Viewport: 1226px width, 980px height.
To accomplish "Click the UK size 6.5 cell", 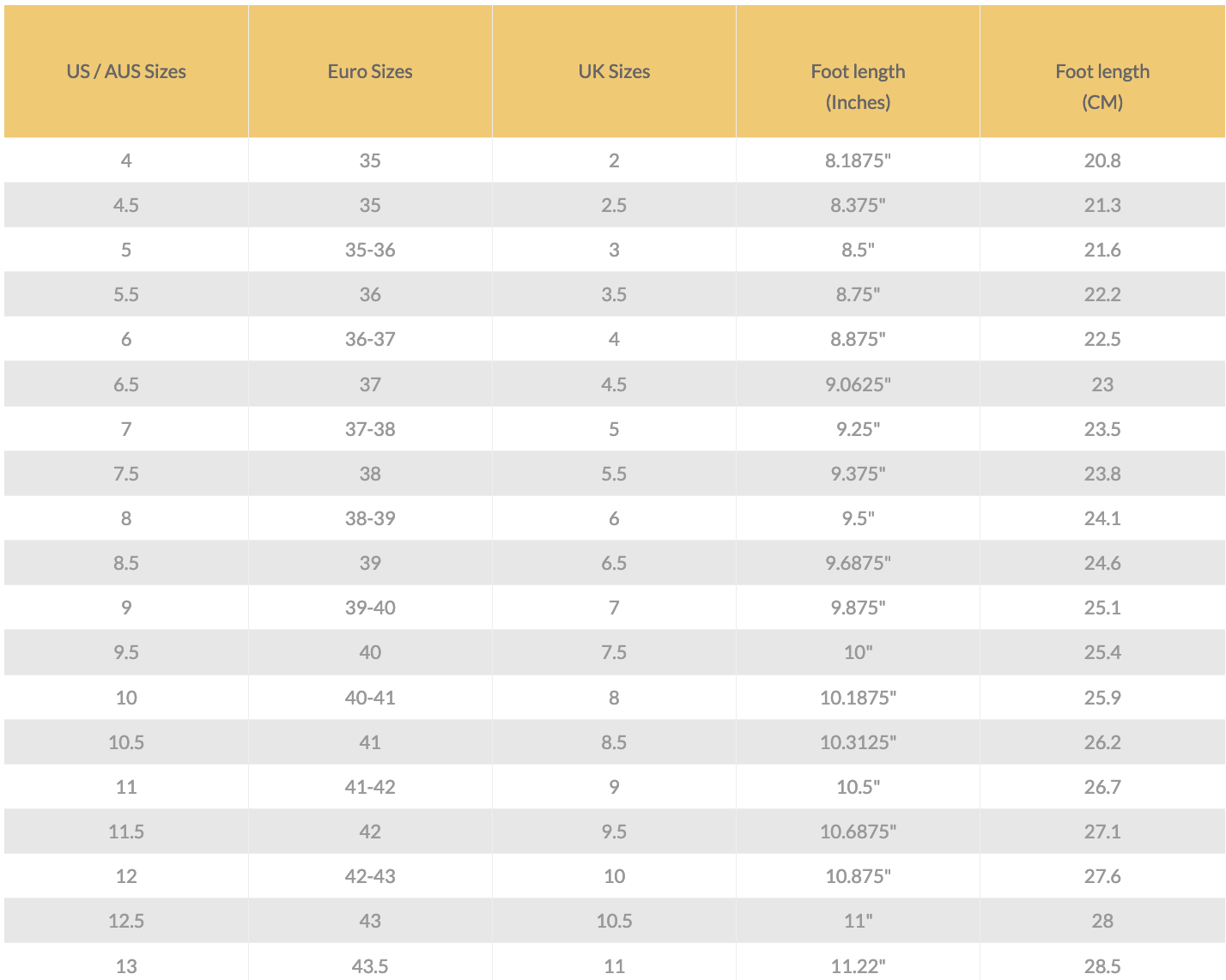I will [x=614, y=563].
